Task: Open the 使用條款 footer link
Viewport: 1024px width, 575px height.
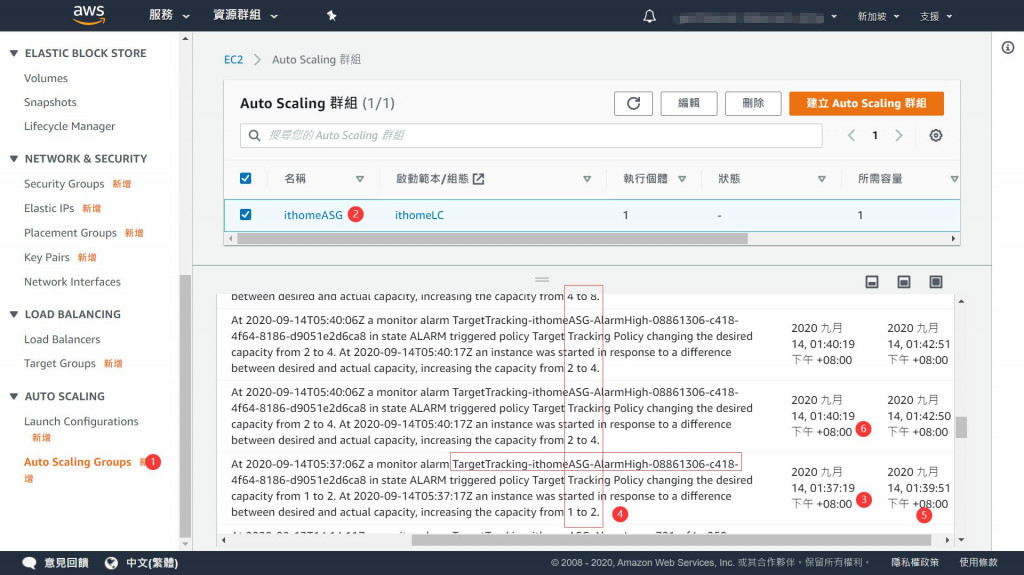Action: point(978,563)
